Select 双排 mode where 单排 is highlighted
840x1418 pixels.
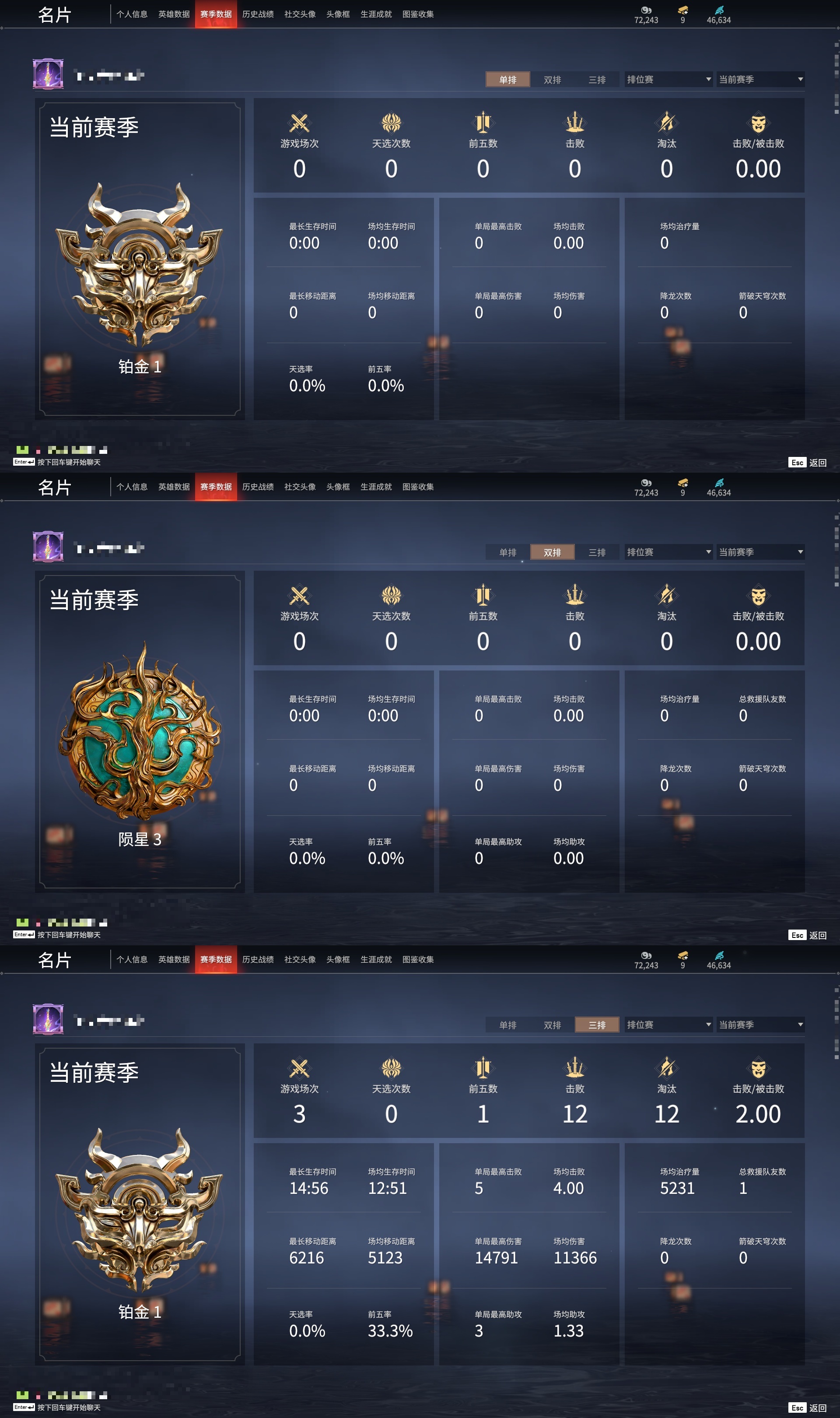553,79
